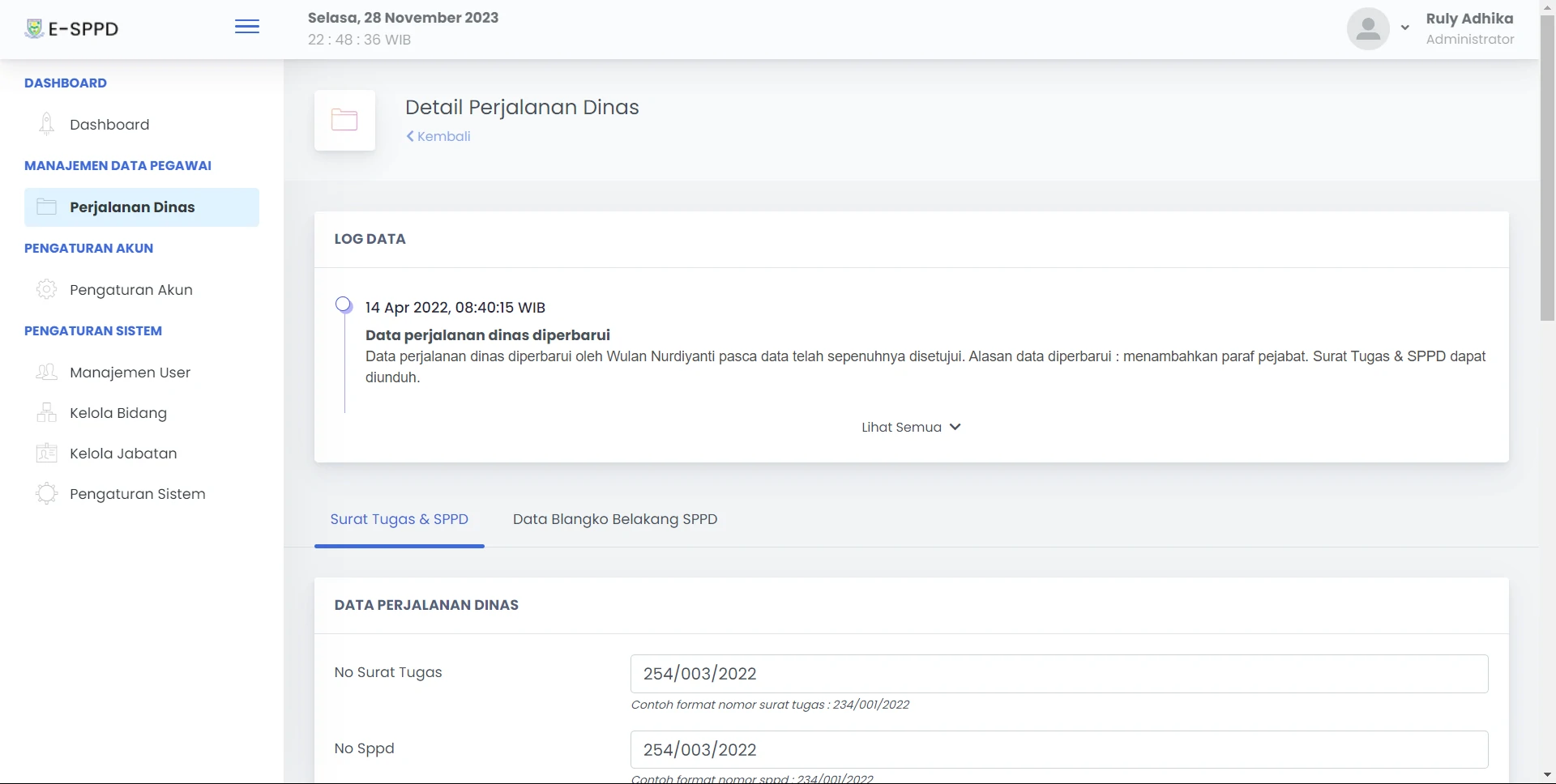Click the Pengaturan Akun gear icon
1556x784 pixels.
[47, 290]
